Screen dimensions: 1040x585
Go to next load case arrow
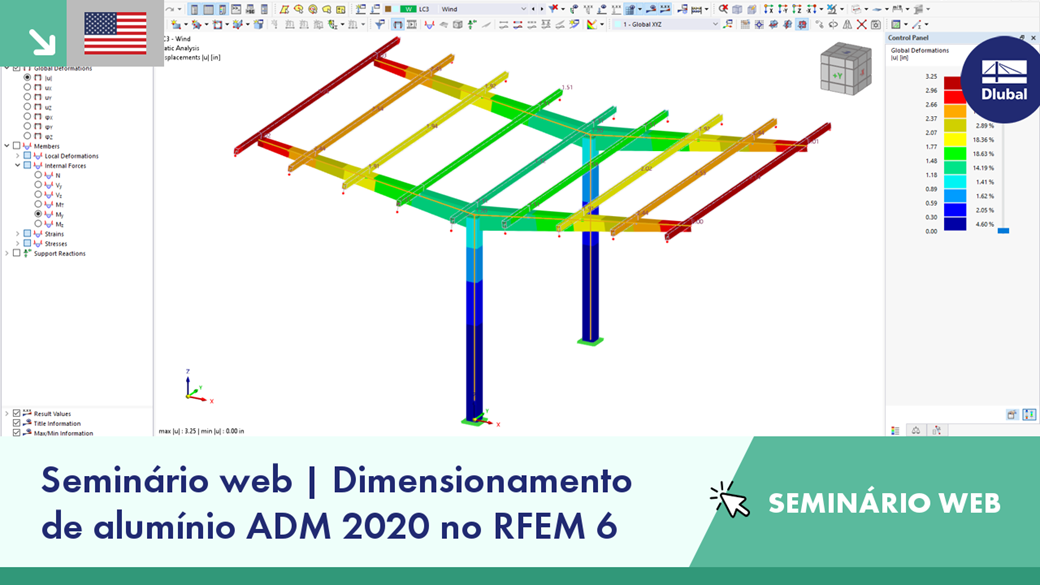(542, 9)
